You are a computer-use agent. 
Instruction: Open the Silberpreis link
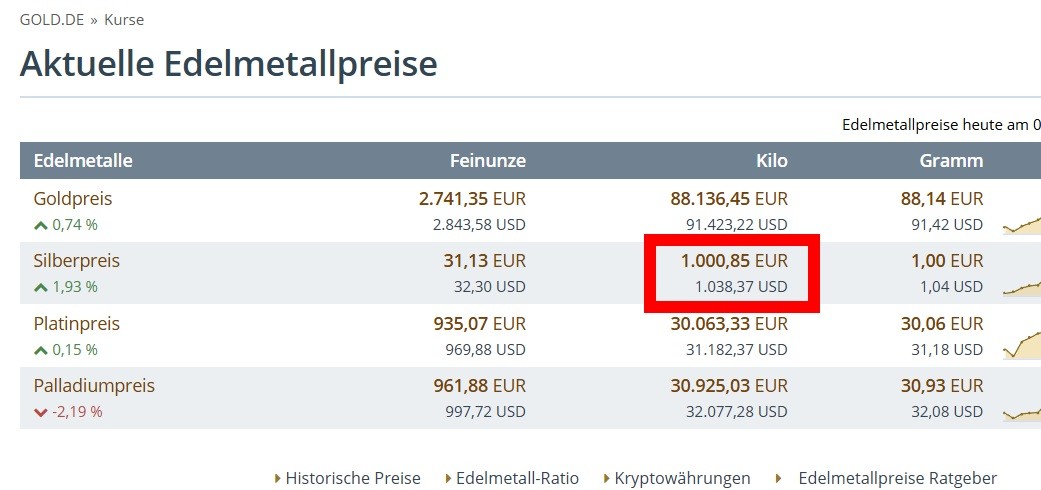[x=77, y=260]
